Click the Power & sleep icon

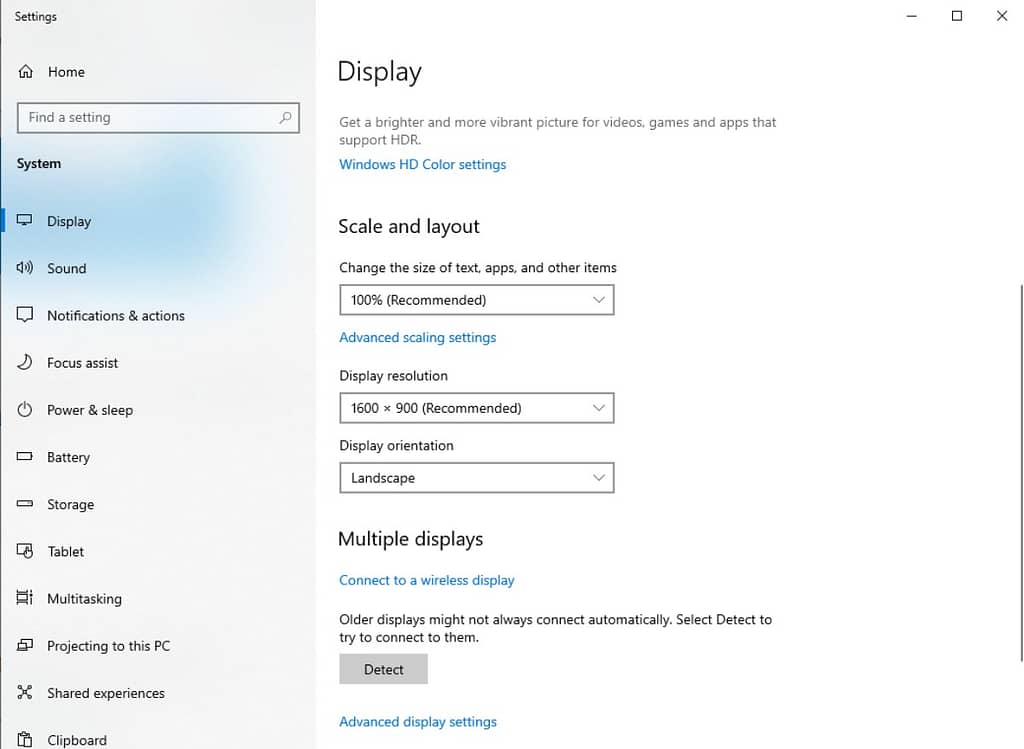tap(25, 409)
